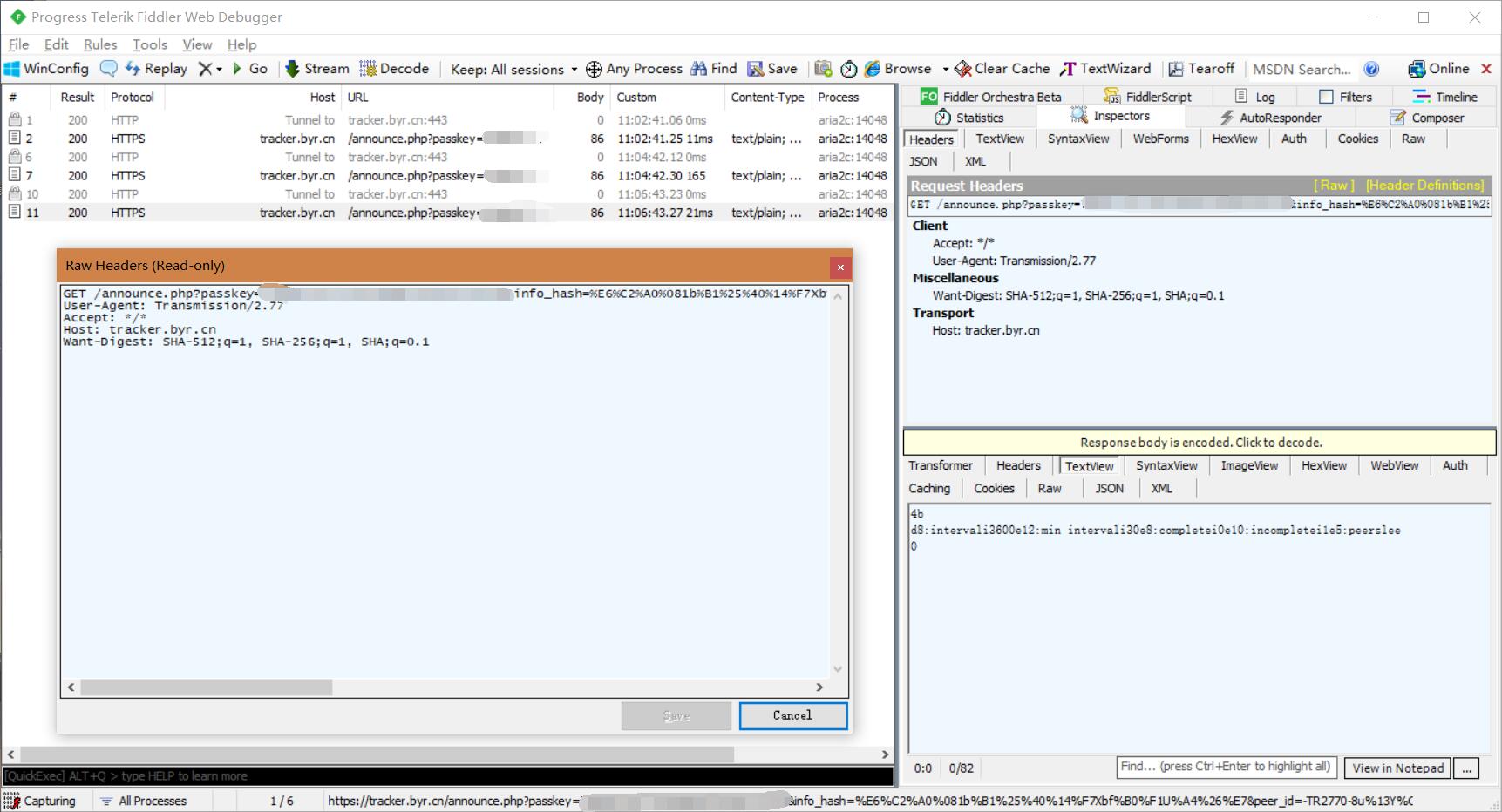The height and width of the screenshot is (812, 1502).
Task: Click the Raw link in Request Headers
Action: (1335, 186)
